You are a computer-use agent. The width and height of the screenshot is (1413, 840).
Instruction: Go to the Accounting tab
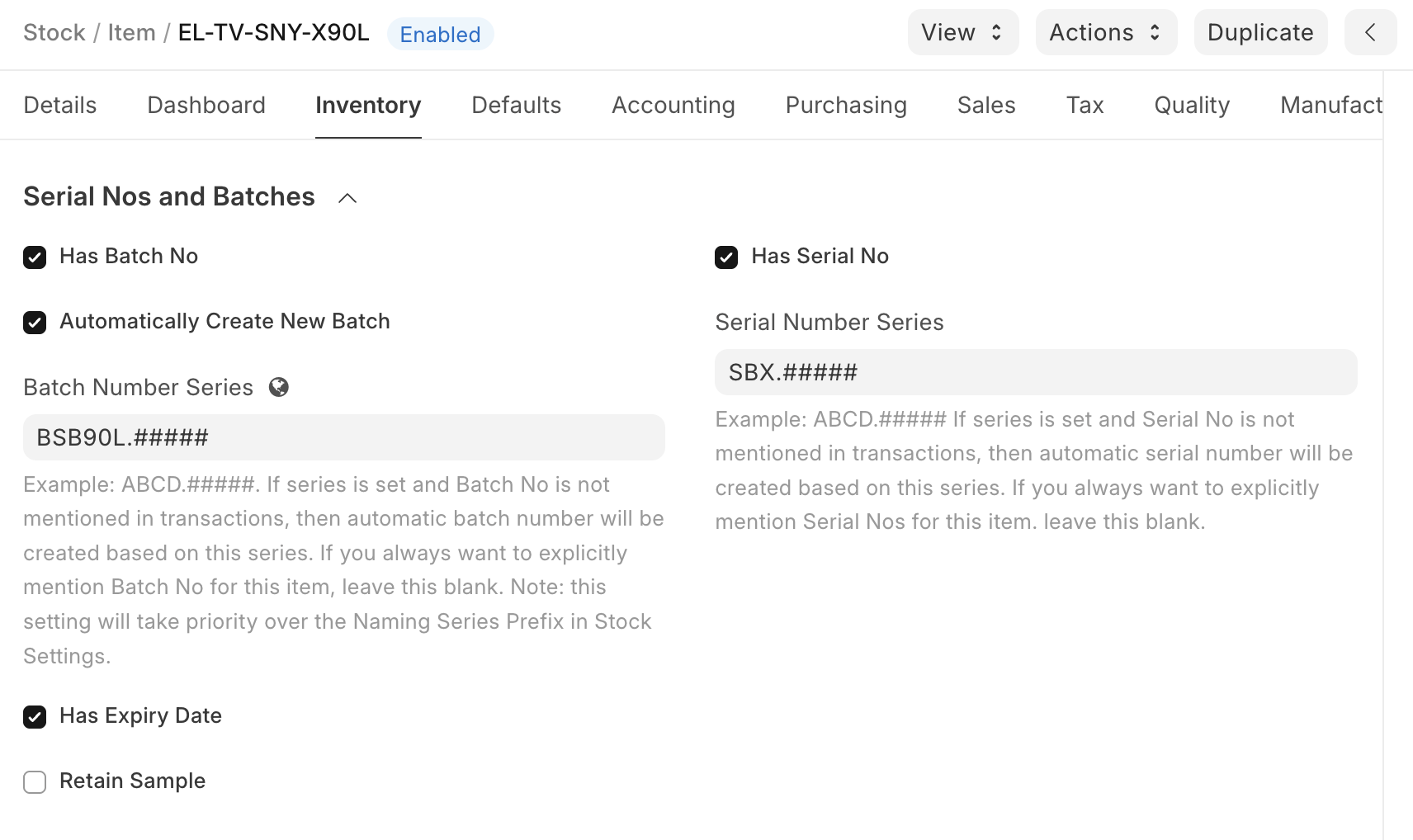(x=673, y=106)
